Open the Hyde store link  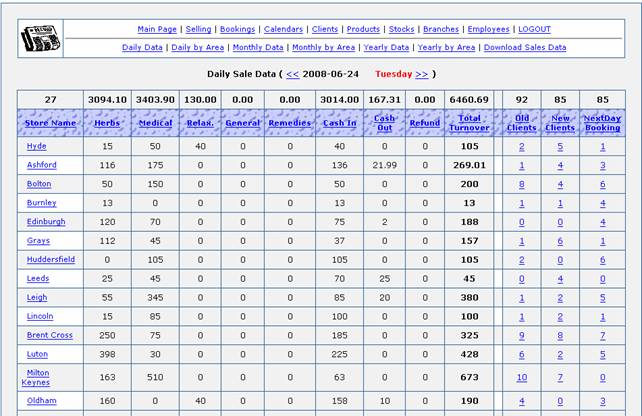click(36, 146)
